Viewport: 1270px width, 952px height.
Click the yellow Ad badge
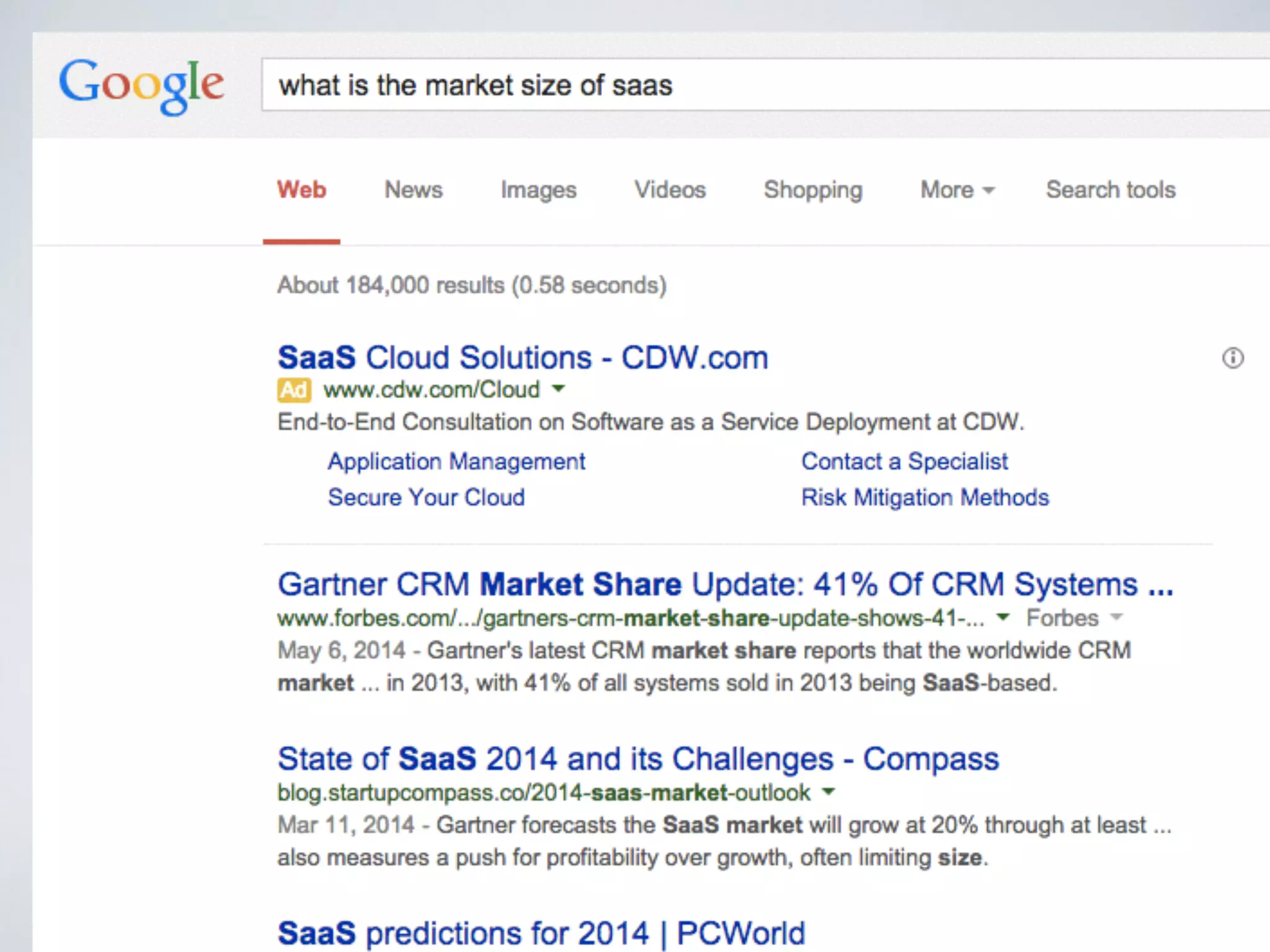pyautogui.click(x=293, y=390)
